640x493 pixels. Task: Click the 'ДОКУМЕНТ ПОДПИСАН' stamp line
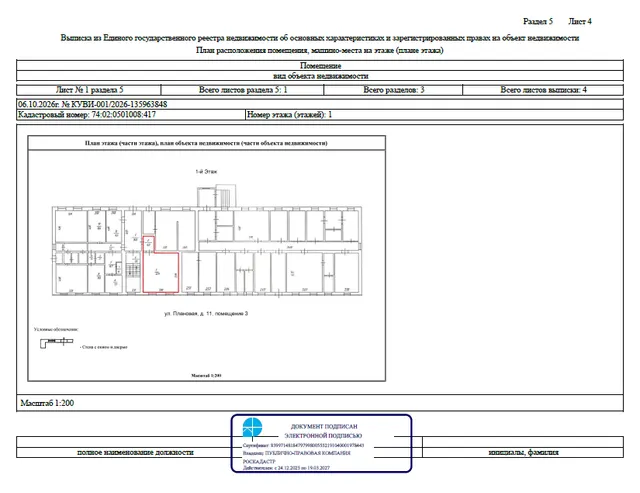324,426
